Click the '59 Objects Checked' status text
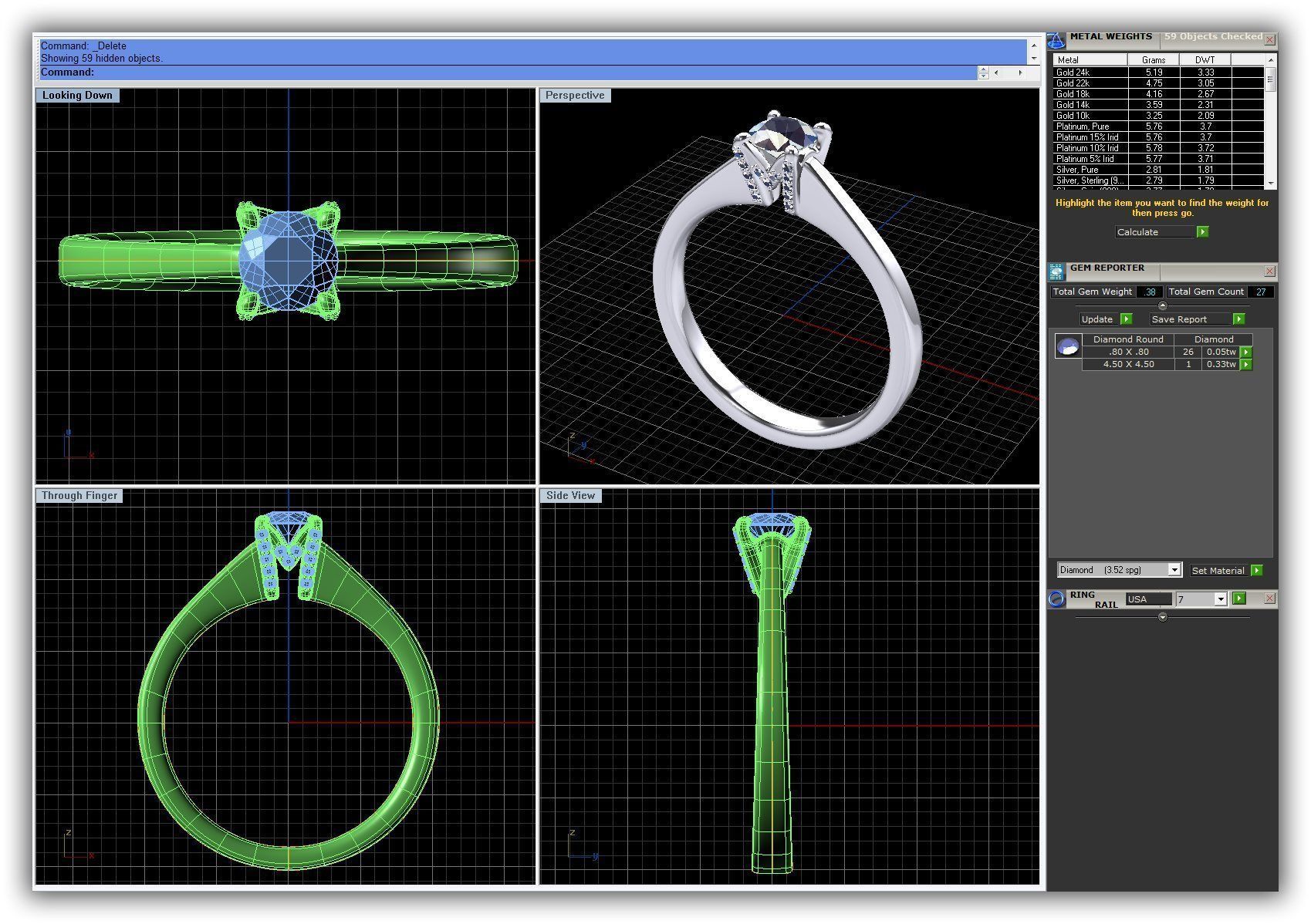 click(x=1213, y=36)
